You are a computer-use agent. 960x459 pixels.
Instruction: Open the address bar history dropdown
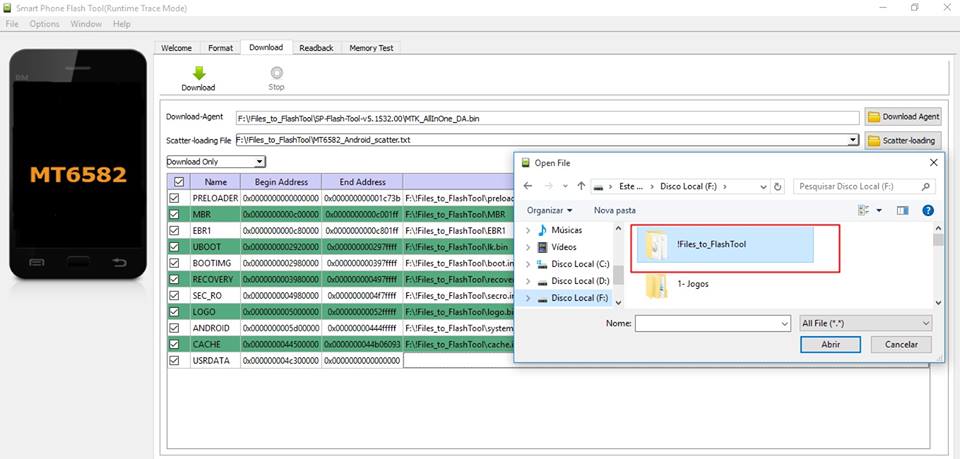click(x=763, y=187)
